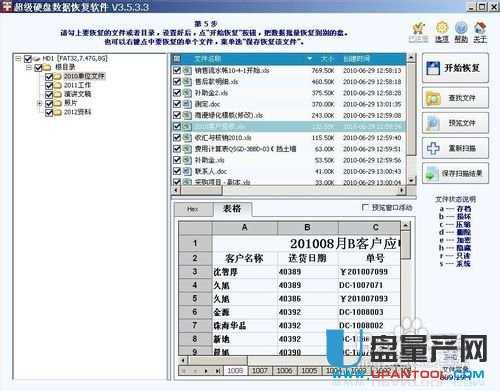Click the next-sheet navigation arrow
500x391 pixels.
click(206, 371)
